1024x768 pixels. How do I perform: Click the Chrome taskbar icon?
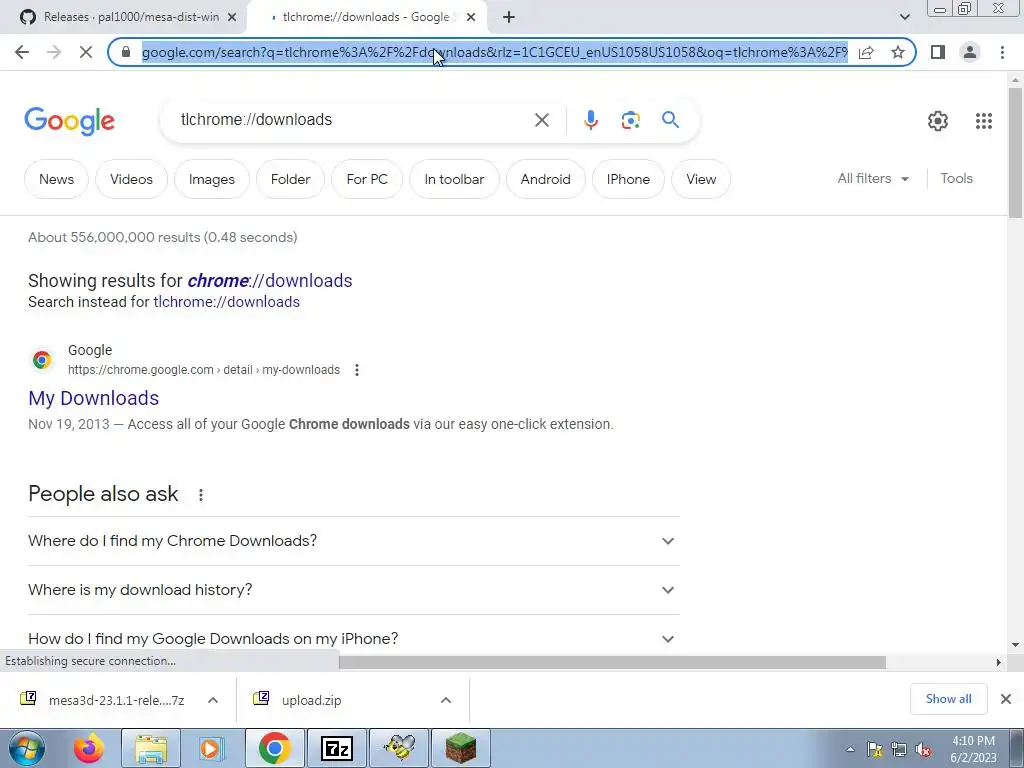click(x=274, y=748)
